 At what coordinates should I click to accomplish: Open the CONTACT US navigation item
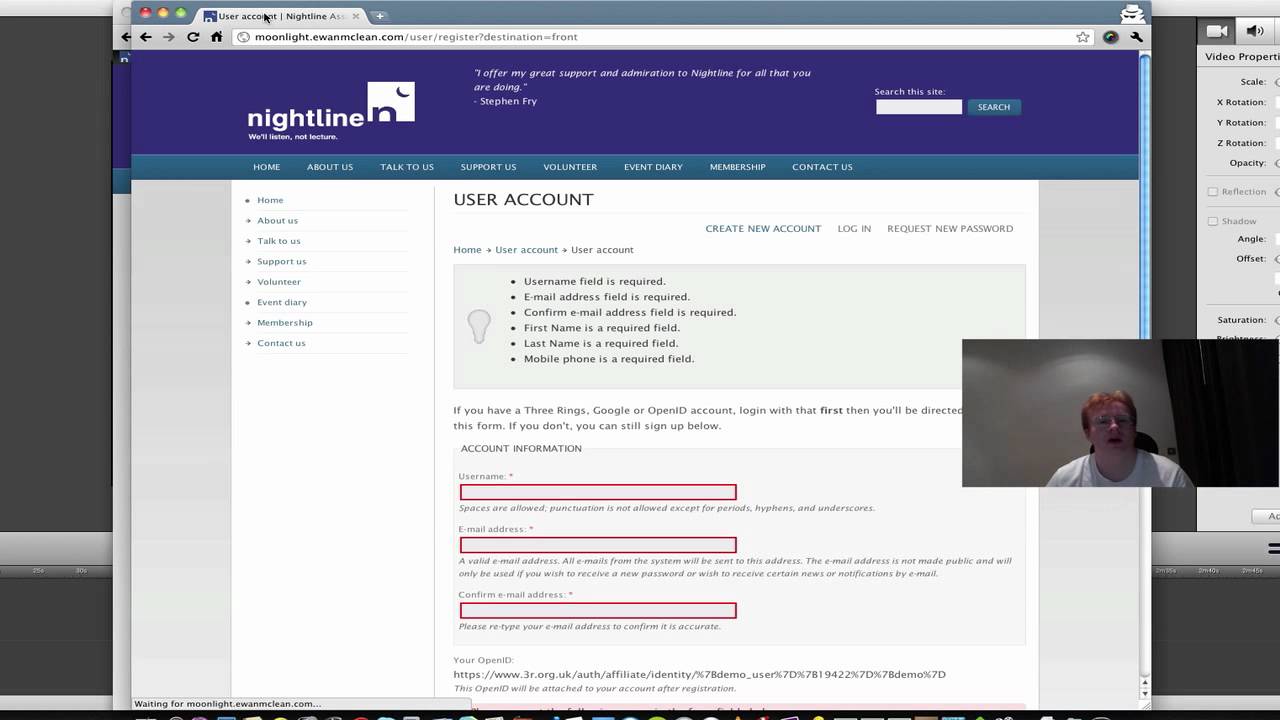pyautogui.click(x=822, y=167)
